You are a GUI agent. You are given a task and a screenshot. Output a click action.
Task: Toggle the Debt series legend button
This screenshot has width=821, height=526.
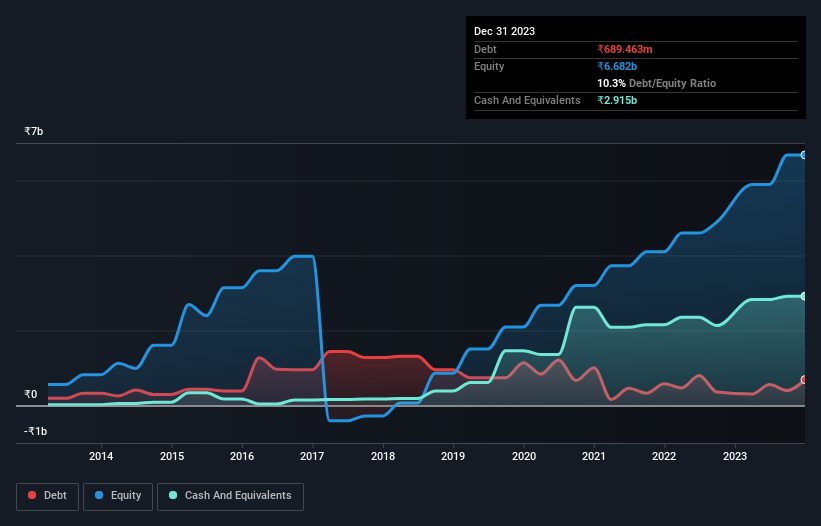48,496
